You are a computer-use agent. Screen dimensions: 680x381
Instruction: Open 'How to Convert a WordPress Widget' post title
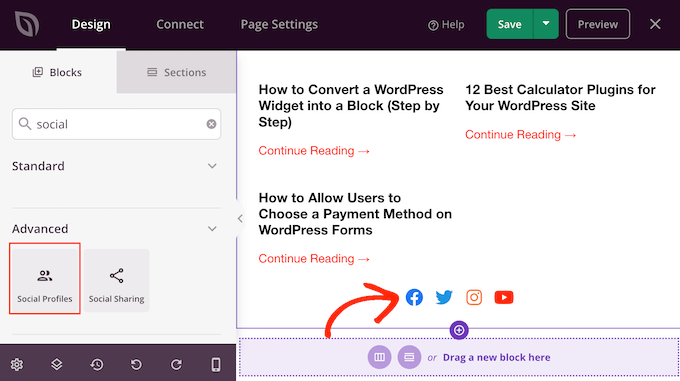pyautogui.click(x=351, y=106)
